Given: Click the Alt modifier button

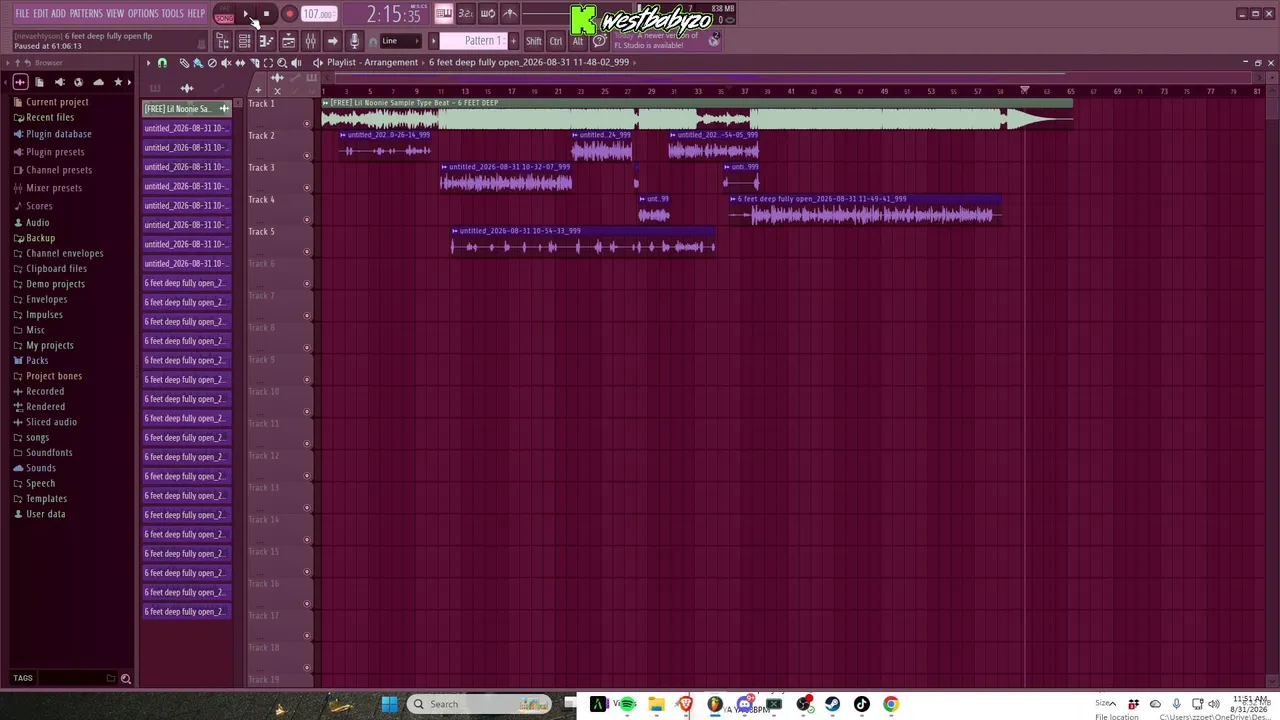Looking at the screenshot, I should point(578,41).
